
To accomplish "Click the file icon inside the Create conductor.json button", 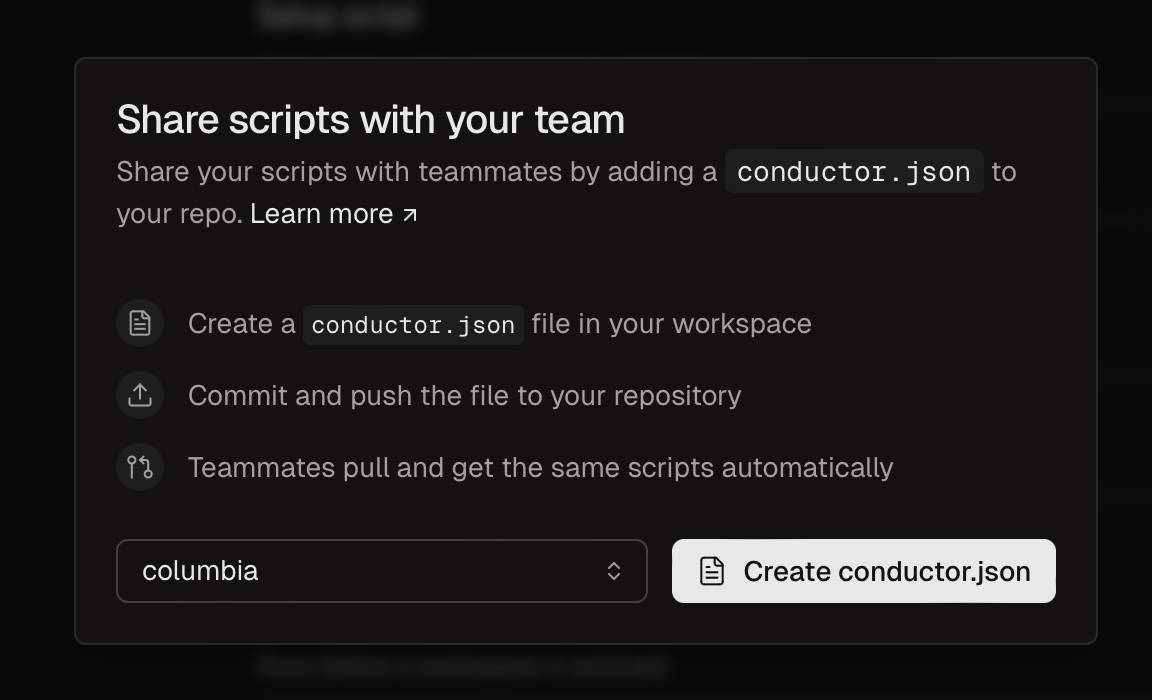I will click(x=711, y=571).
